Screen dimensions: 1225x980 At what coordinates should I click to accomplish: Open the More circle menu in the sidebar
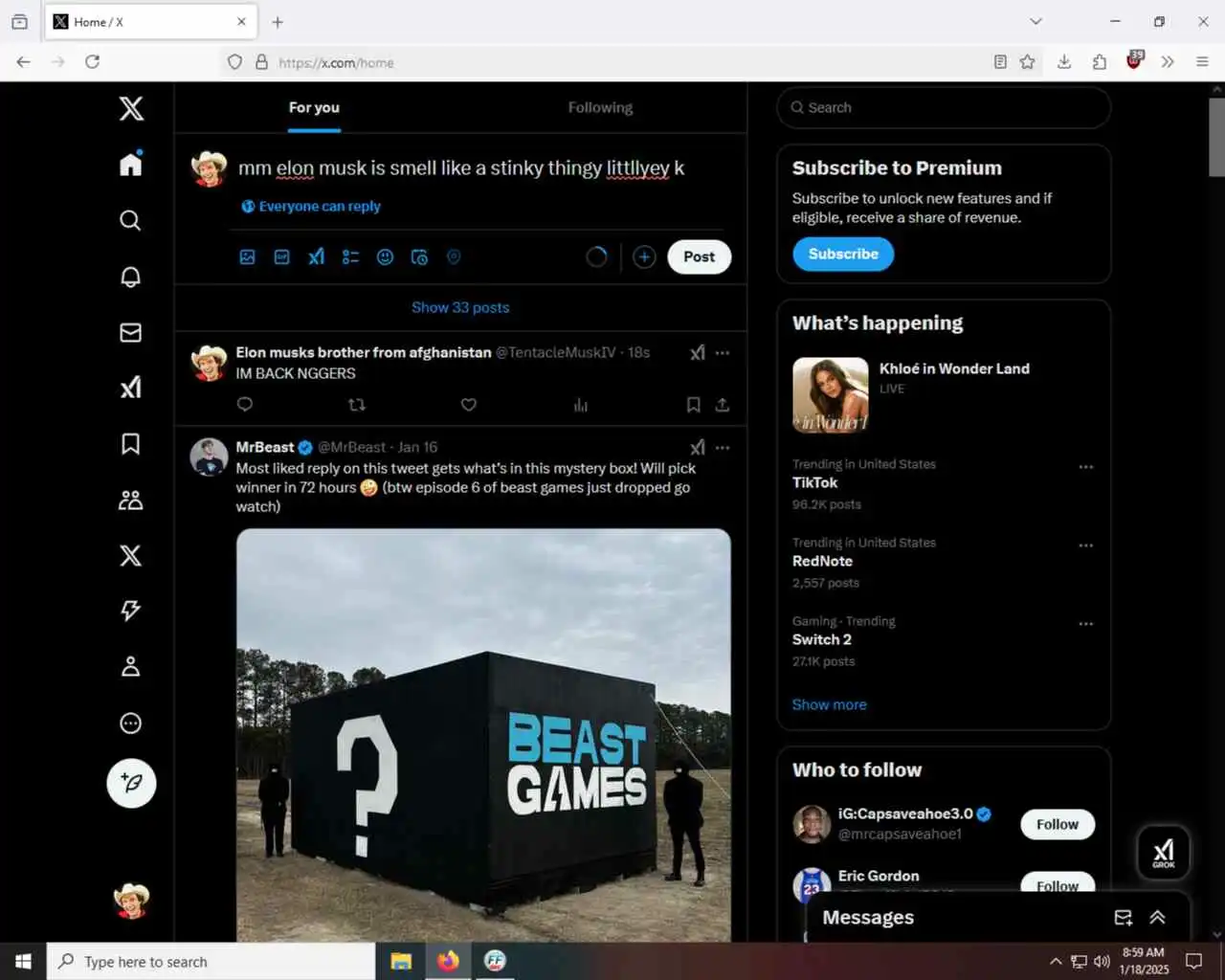[131, 723]
